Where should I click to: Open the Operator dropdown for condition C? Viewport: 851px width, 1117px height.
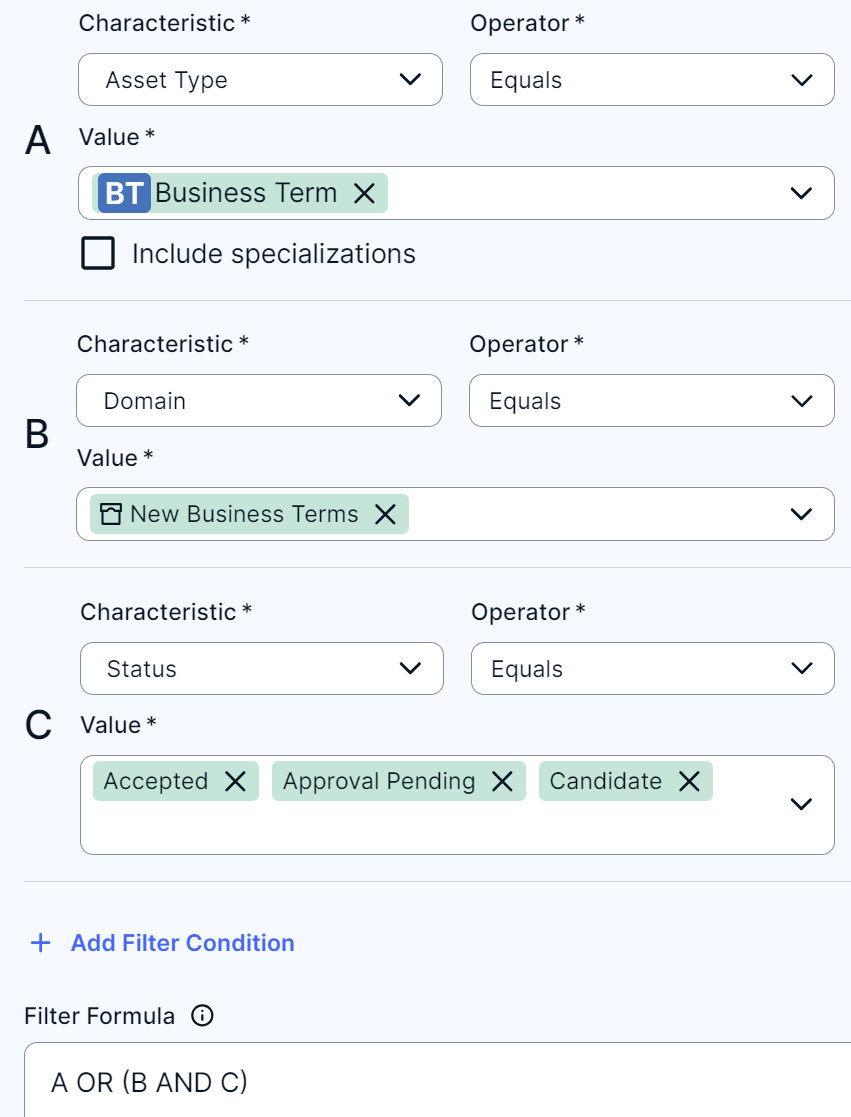pyautogui.click(x=652, y=669)
